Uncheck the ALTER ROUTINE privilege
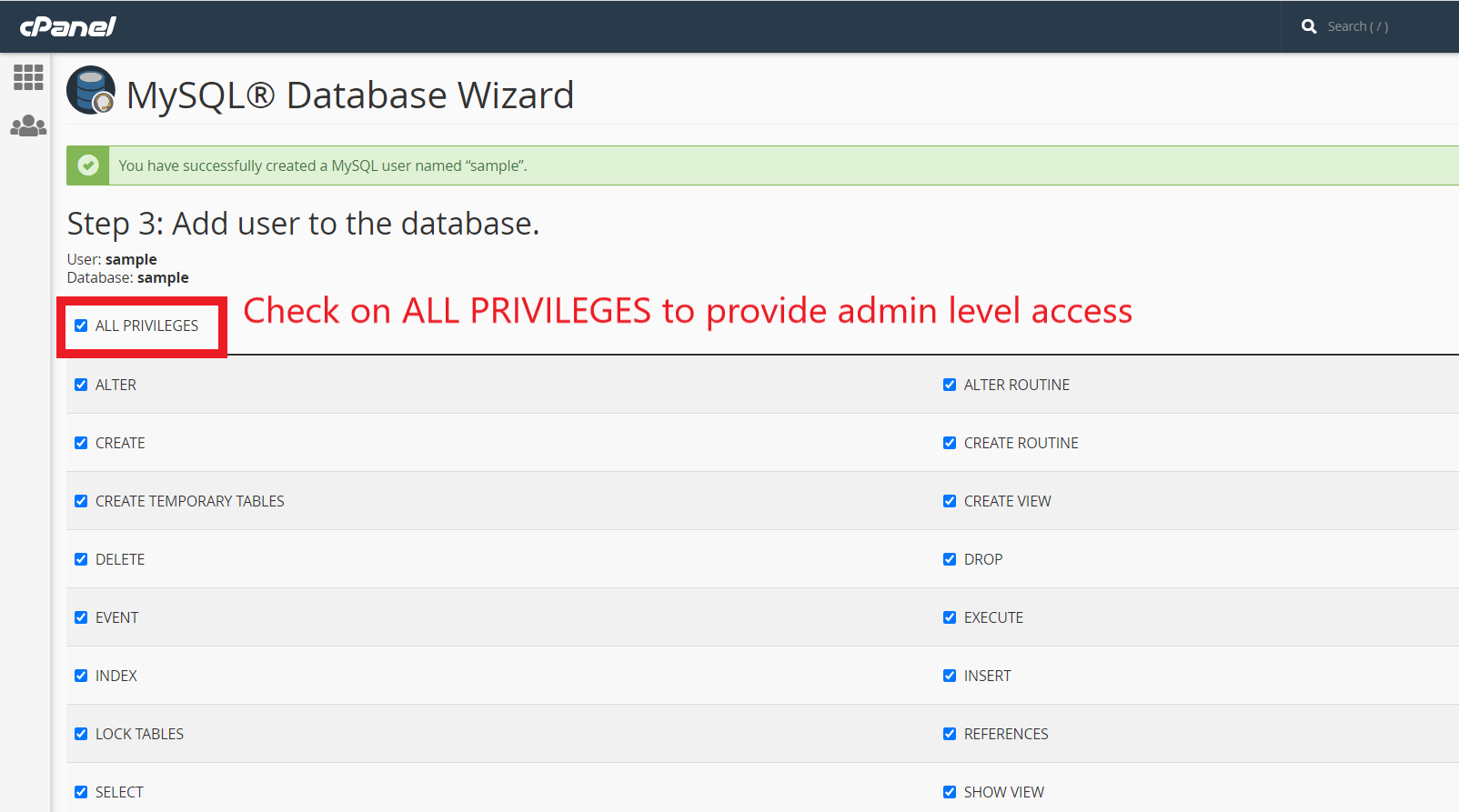 point(950,385)
